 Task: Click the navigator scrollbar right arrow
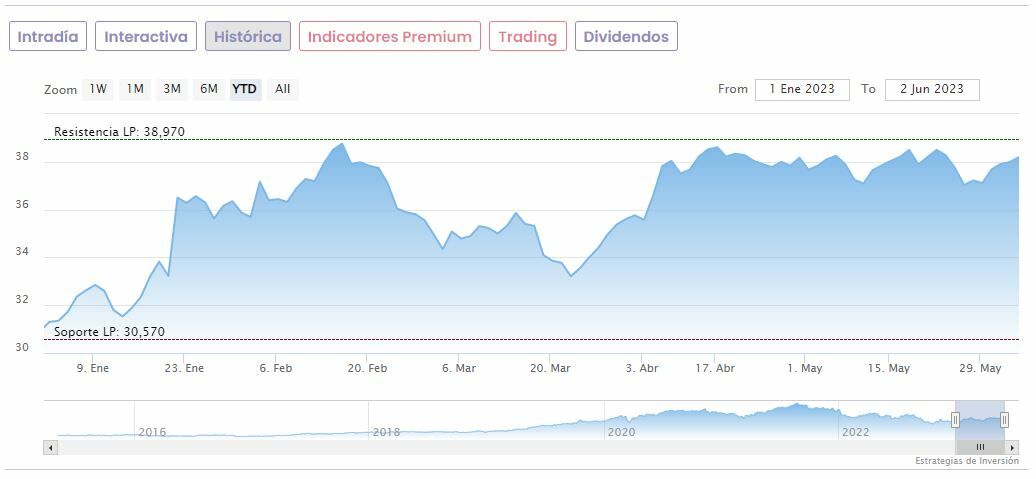(1012, 447)
